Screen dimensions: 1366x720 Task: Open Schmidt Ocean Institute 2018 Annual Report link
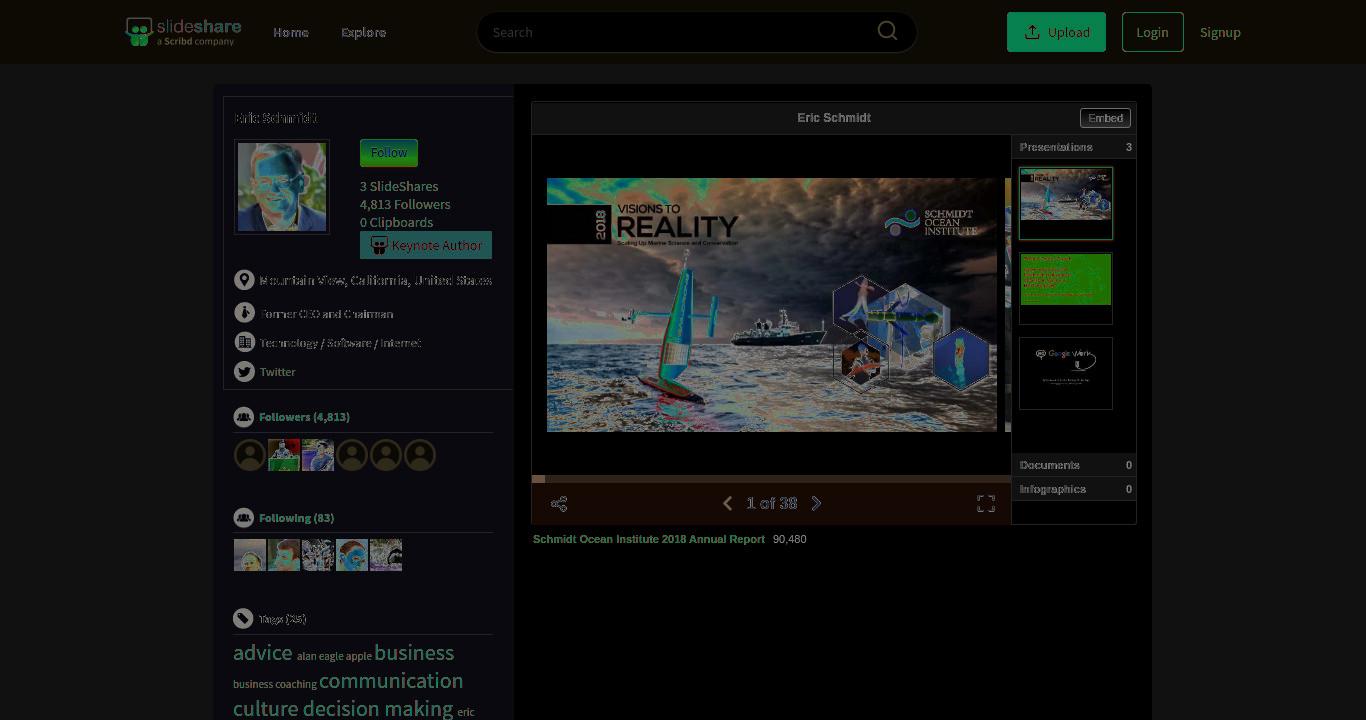point(649,539)
